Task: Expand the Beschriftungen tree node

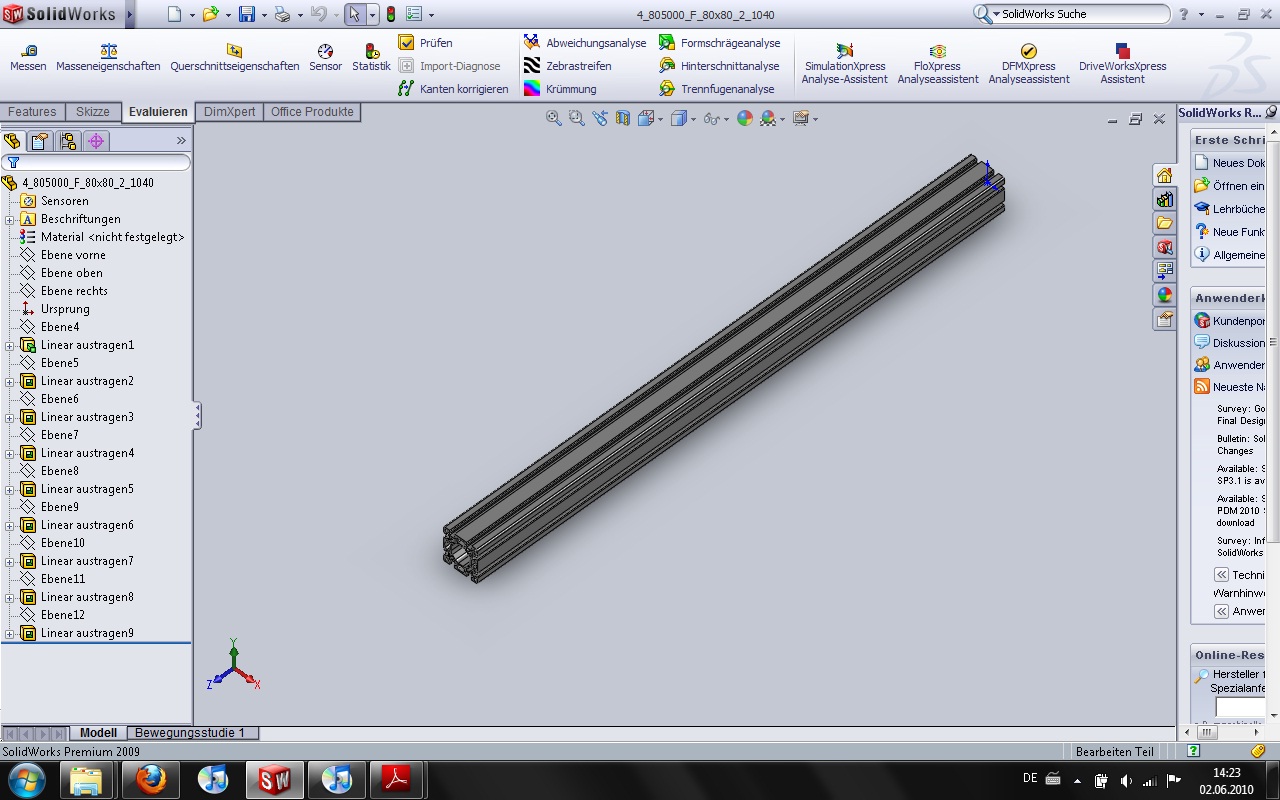Action: [9, 220]
